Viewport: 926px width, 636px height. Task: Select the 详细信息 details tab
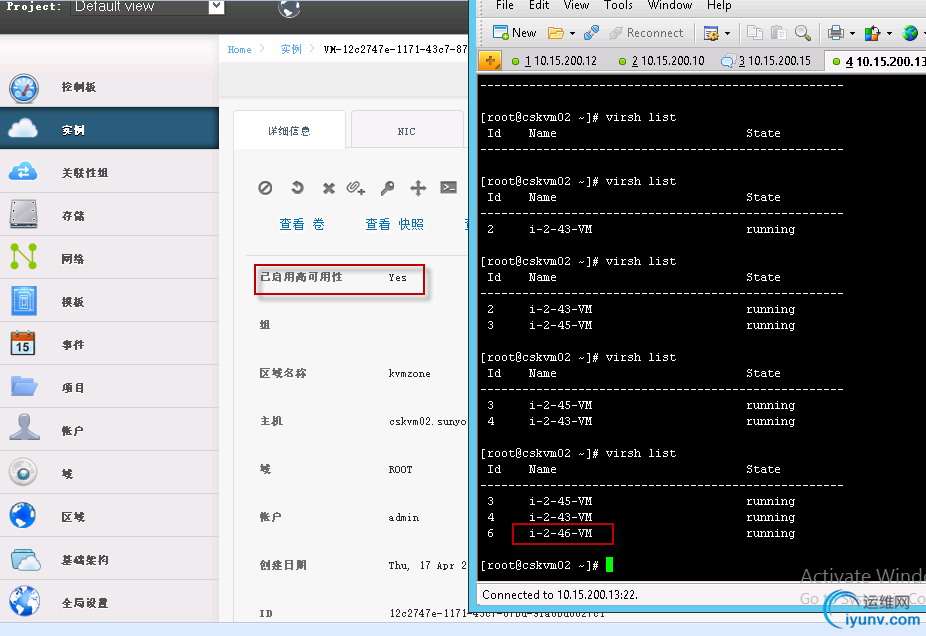(289, 130)
